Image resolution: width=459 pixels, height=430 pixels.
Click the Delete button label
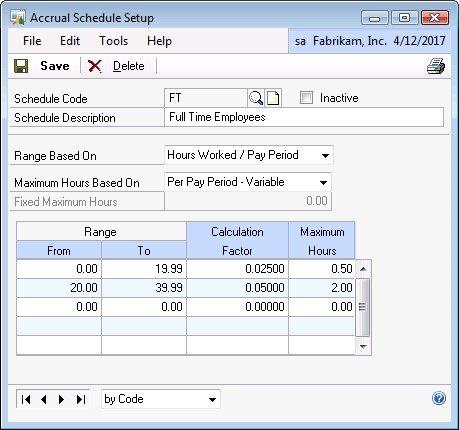[x=129, y=66]
